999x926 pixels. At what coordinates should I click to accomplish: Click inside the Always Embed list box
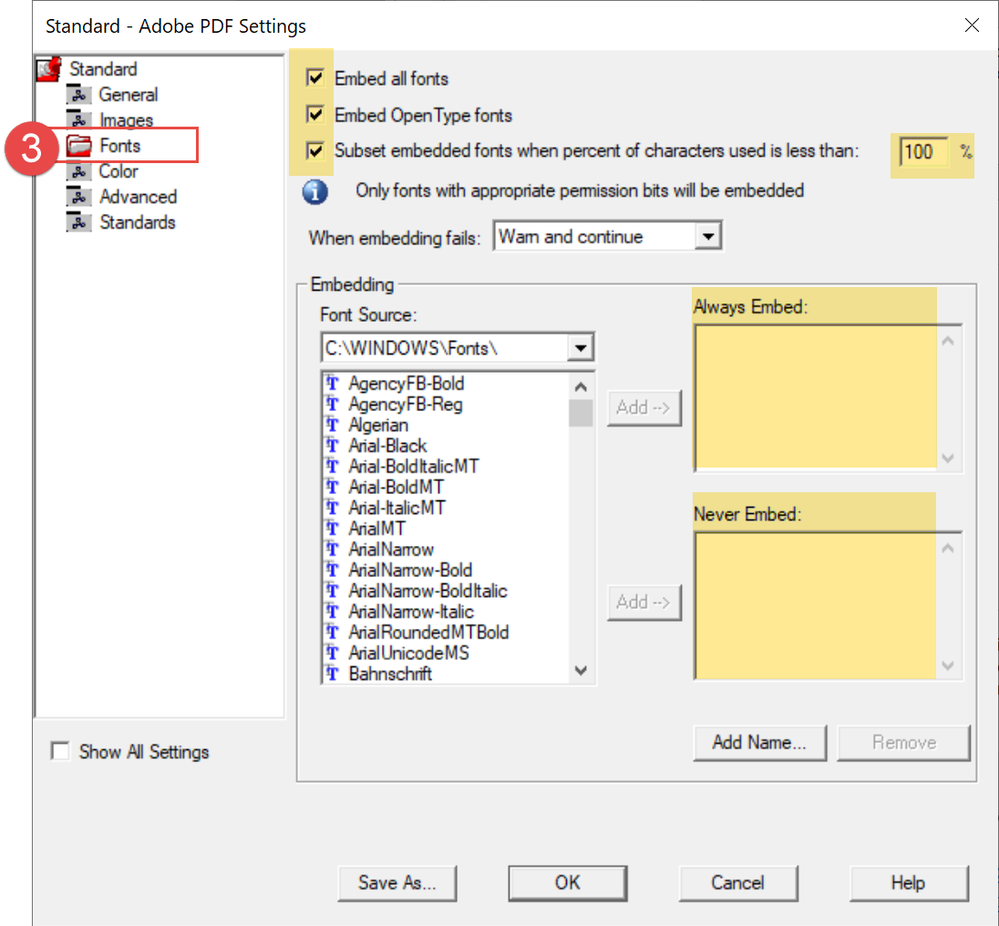815,398
